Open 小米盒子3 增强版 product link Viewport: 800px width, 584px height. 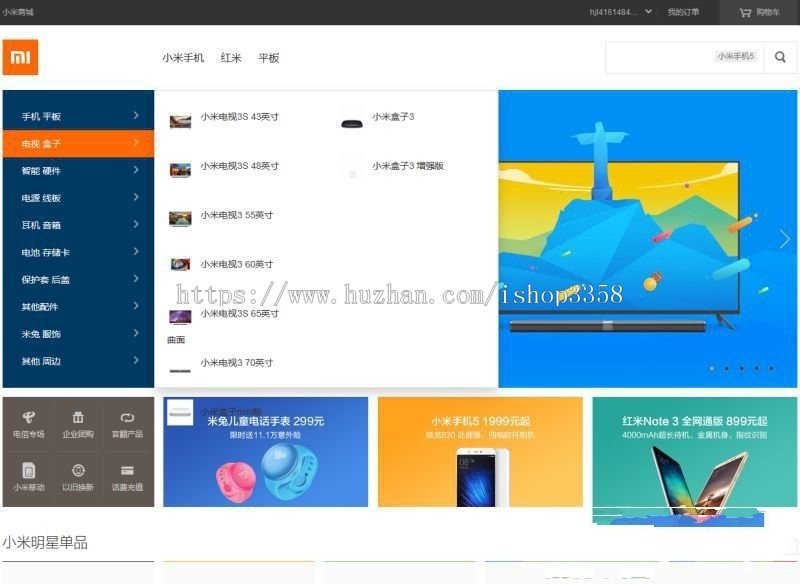pyautogui.click(x=408, y=166)
